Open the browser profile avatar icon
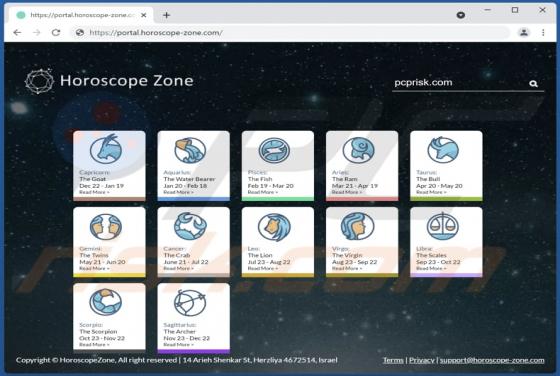The image size is (560, 376). tap(524, 32)
